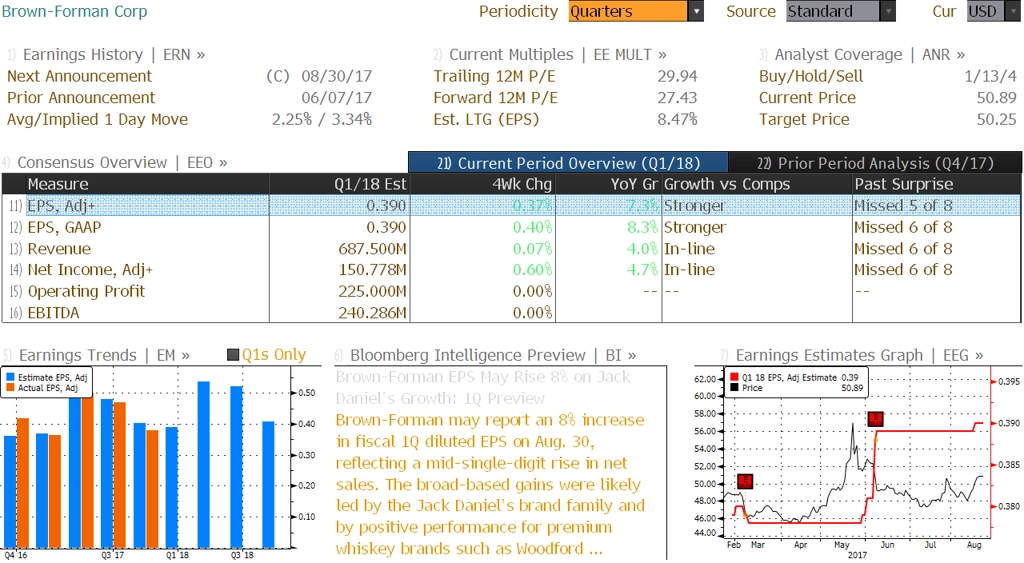Screen dimensions: 1024x563
Task: Toggle the Q1s Only checkbox
Action: click(233, 355)
